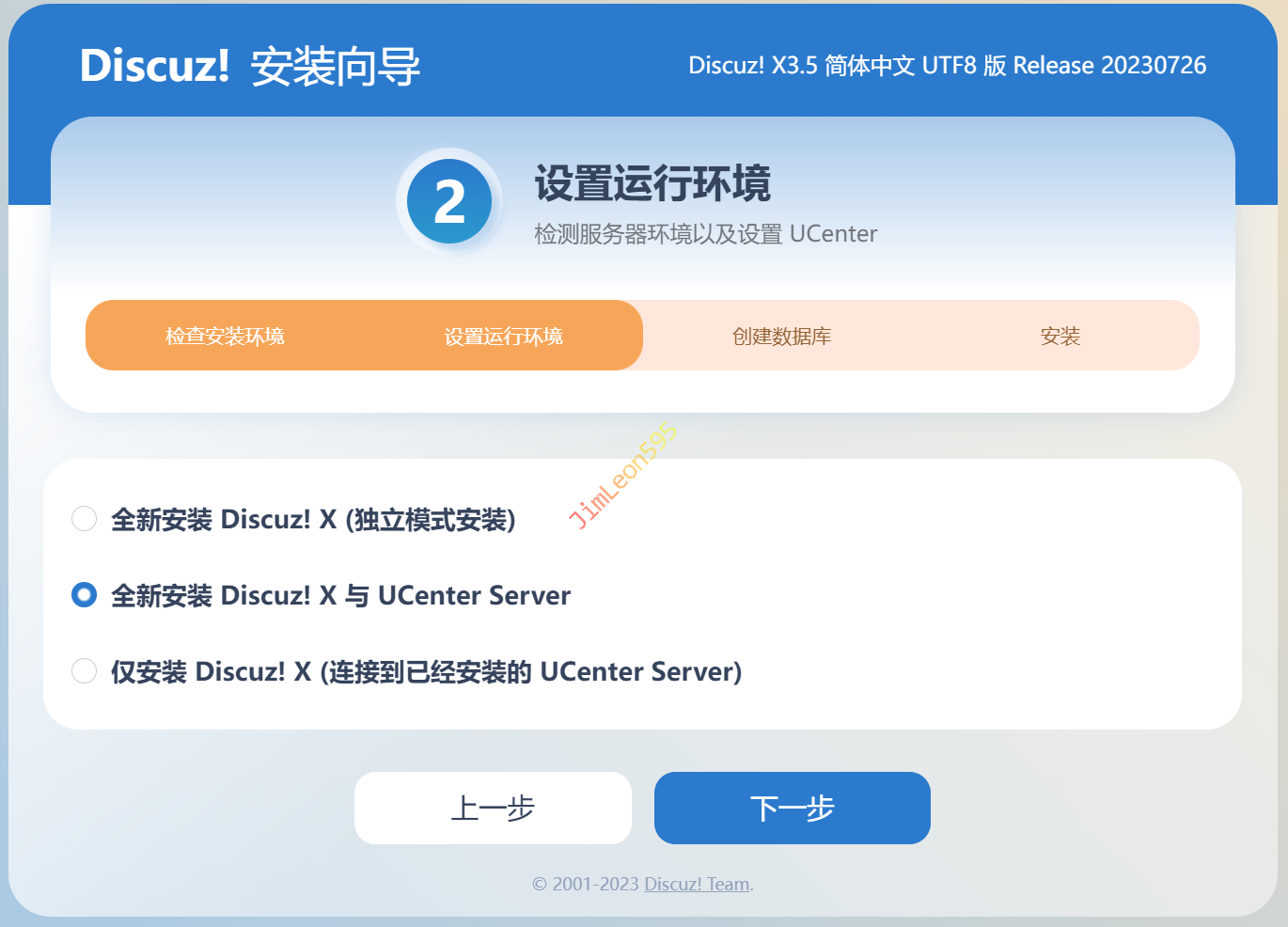1288x927 pixels.
Task: Select Discuz! X 与 UCenter Server radio button
Action: (x=85, y=595)
